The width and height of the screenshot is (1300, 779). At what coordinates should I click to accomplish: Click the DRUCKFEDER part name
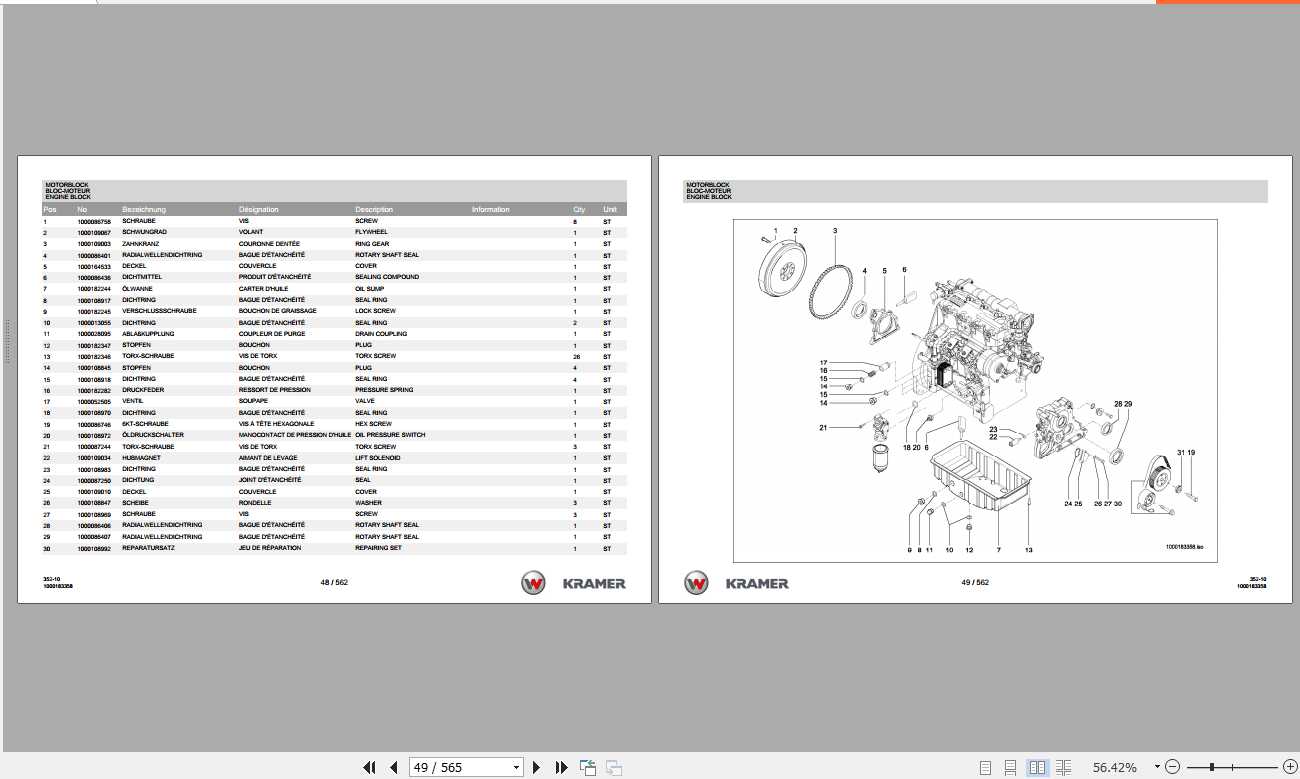click(x=143, y=390)
